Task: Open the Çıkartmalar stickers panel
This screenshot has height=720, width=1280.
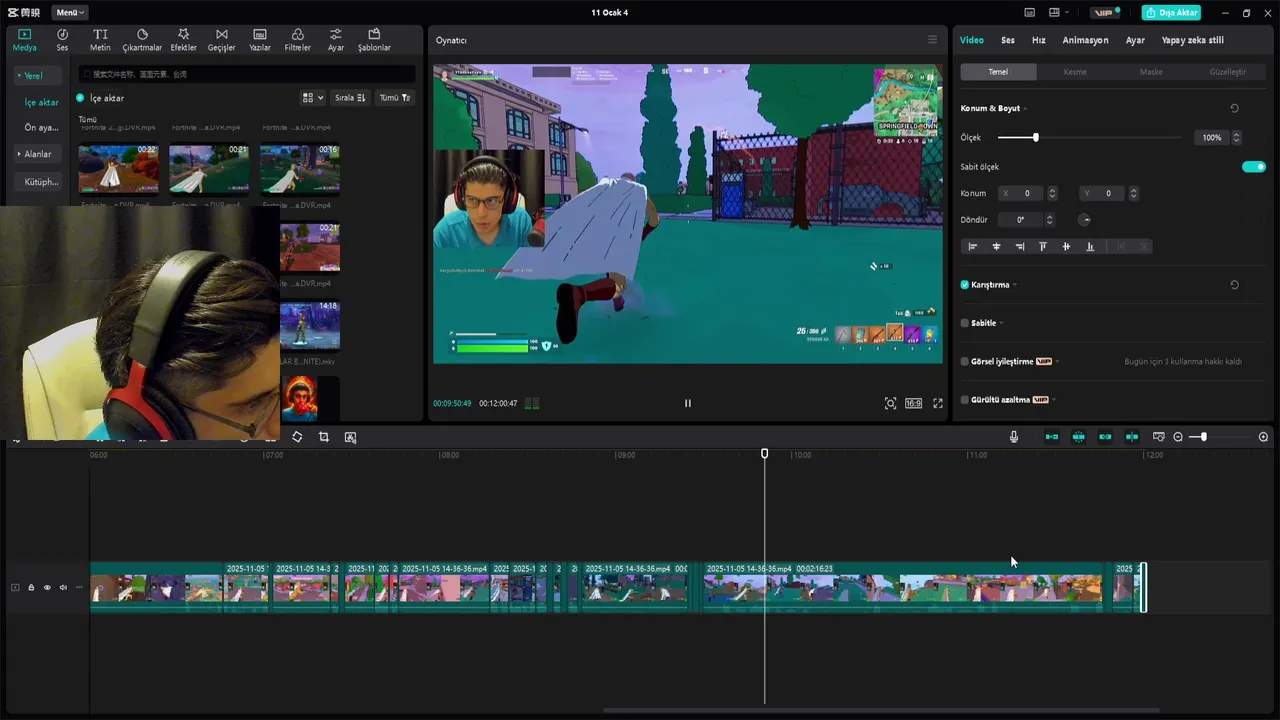Action: coord(142,39)
